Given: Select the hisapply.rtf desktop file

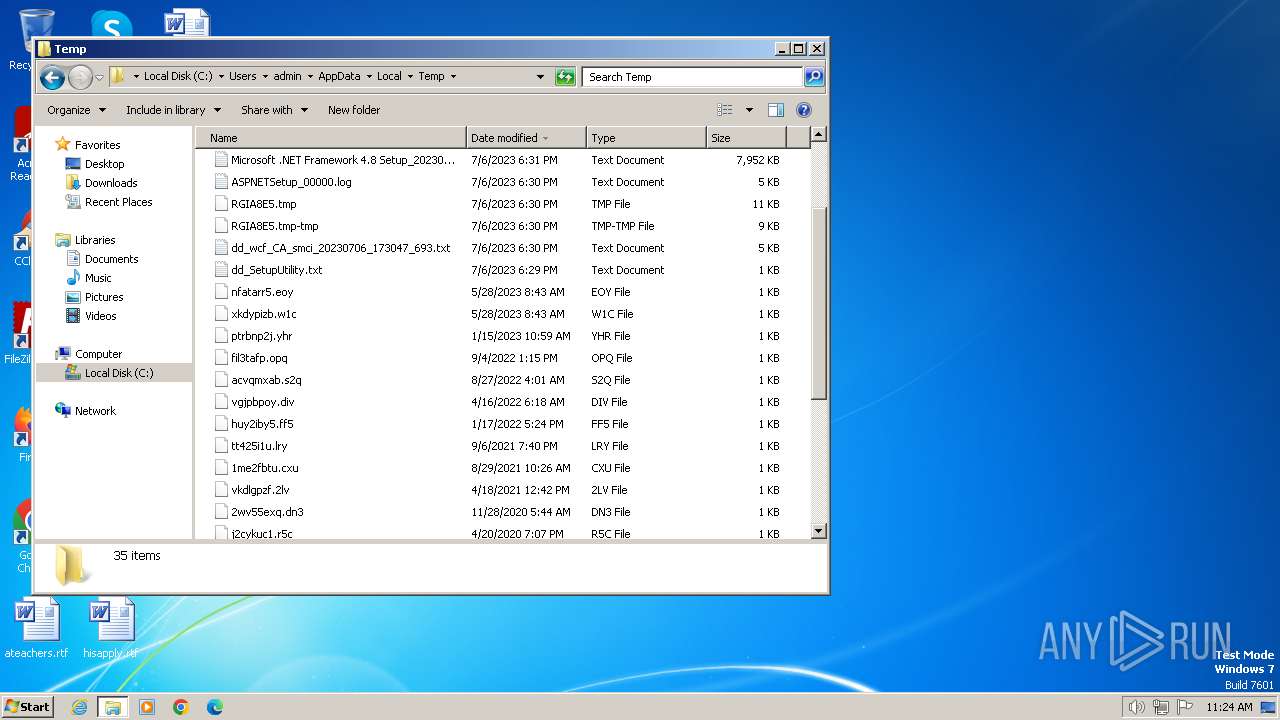Looking at the screenshot, I should tap(110, 629).
